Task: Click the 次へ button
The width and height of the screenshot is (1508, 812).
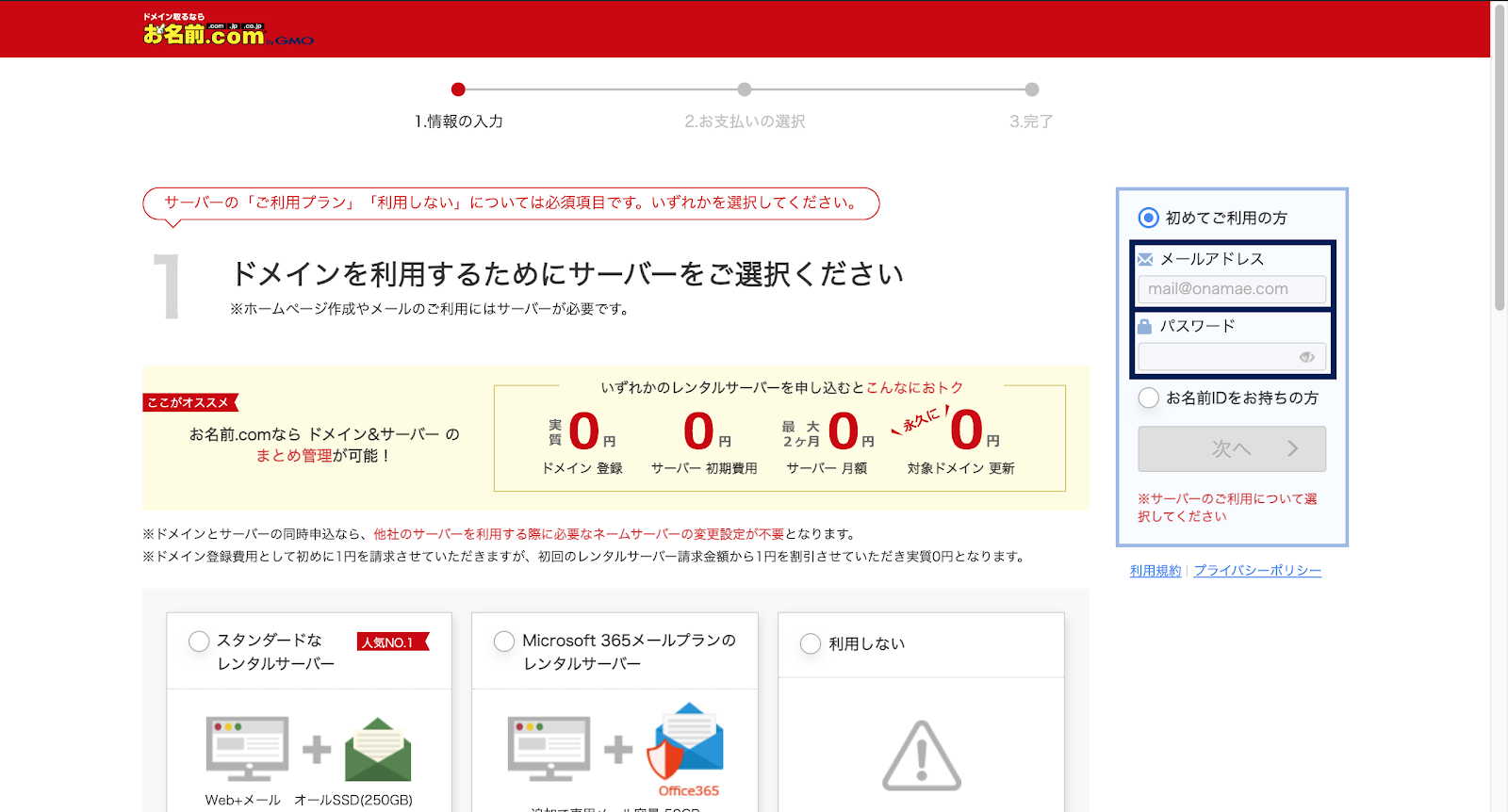Action: tap(1232, 448)
